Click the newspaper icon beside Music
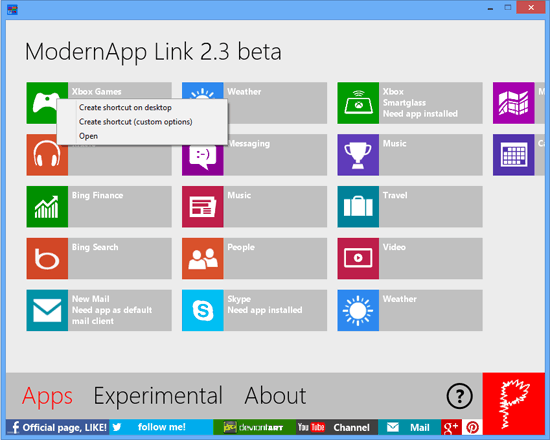The image size is (550, 440). (203, 207)
